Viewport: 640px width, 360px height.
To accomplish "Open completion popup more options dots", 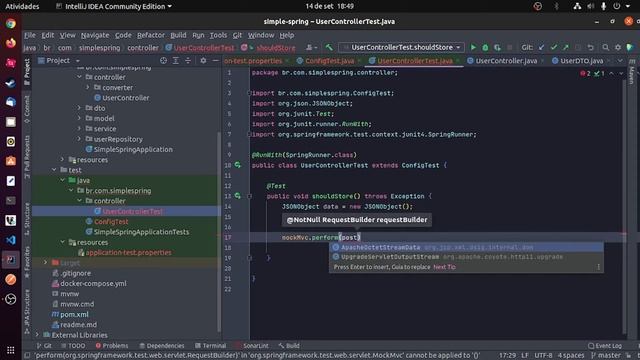I will tap(598, 267).
